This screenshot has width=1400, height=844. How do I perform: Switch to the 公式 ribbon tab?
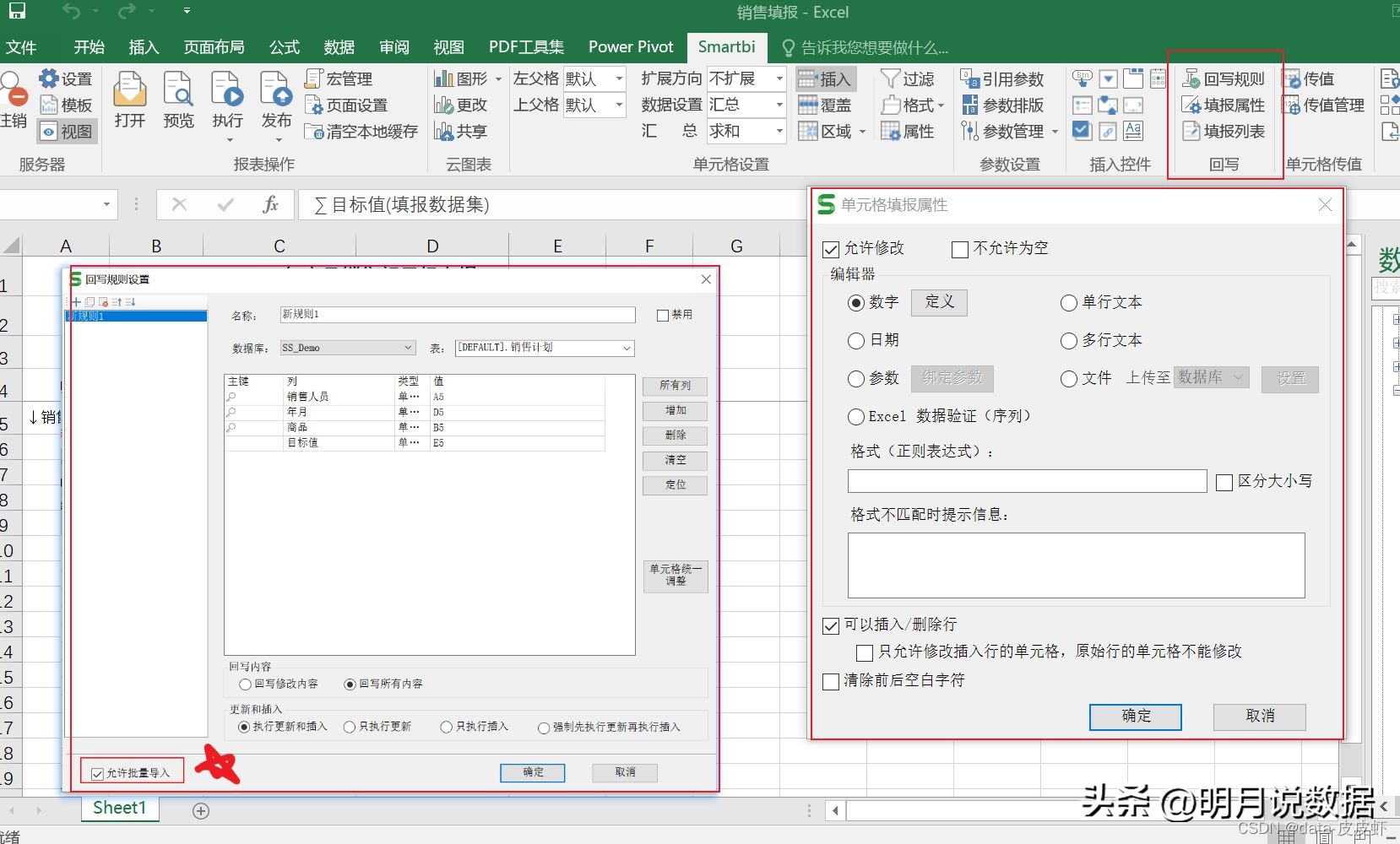pos(285,47)
